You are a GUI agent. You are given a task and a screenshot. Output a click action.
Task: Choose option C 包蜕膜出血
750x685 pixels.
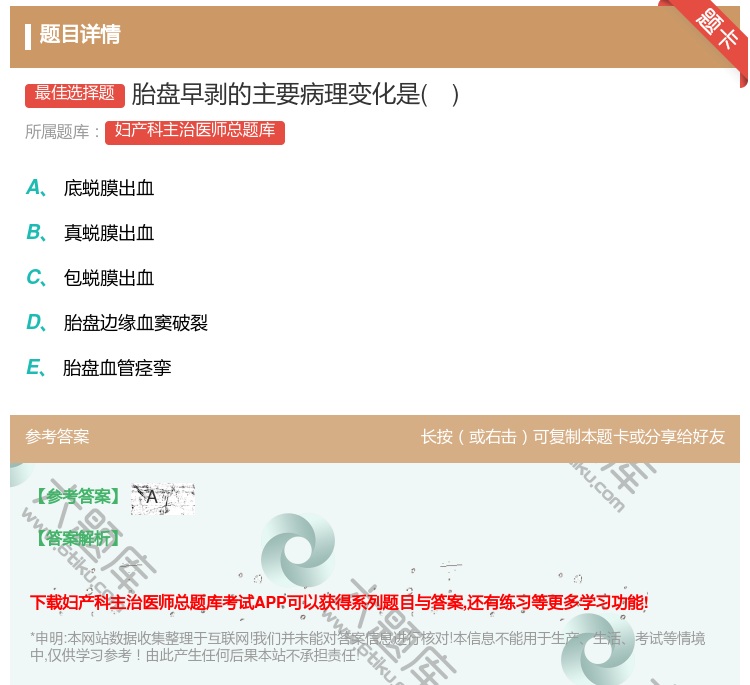tap(108, 278)
